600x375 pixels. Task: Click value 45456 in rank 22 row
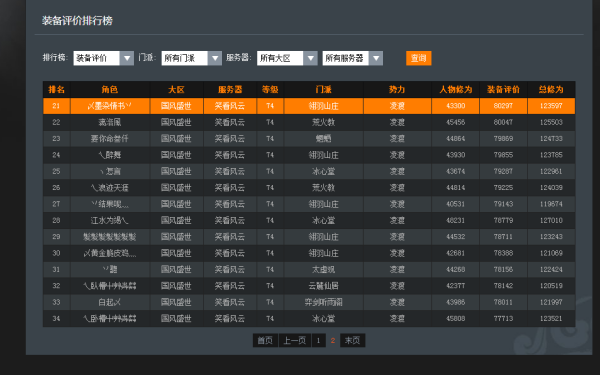455,122
